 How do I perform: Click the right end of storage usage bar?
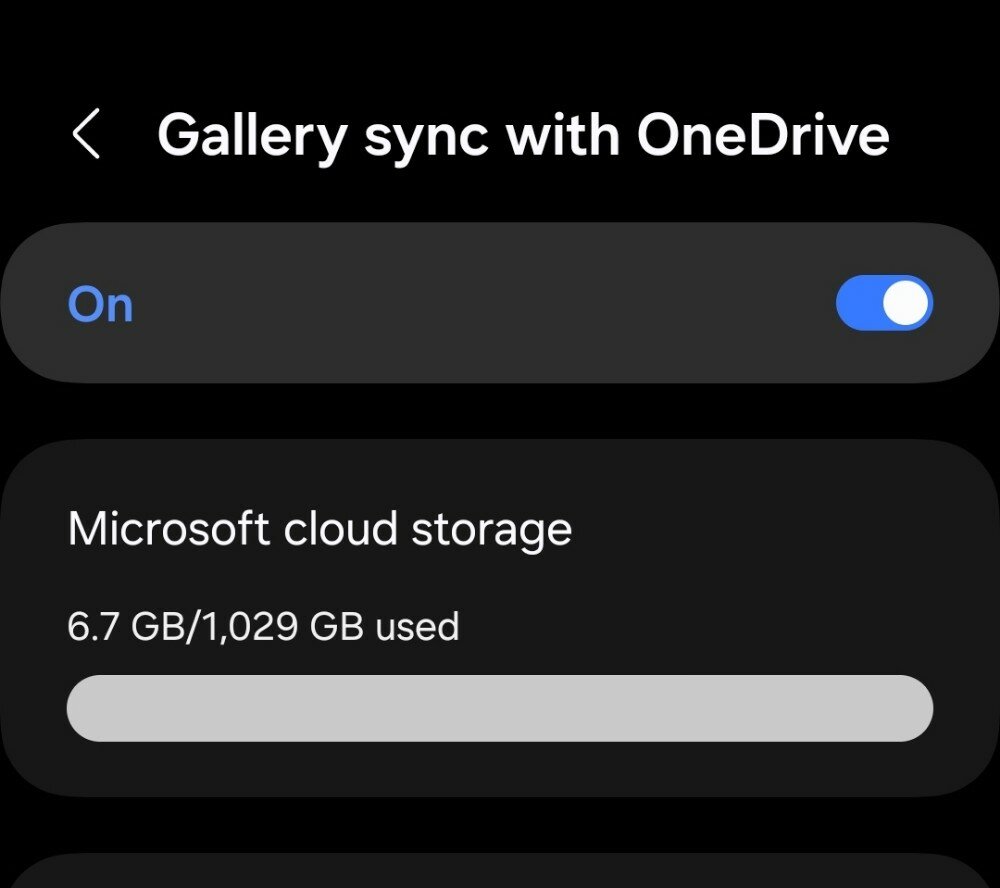tap(917, 708)
